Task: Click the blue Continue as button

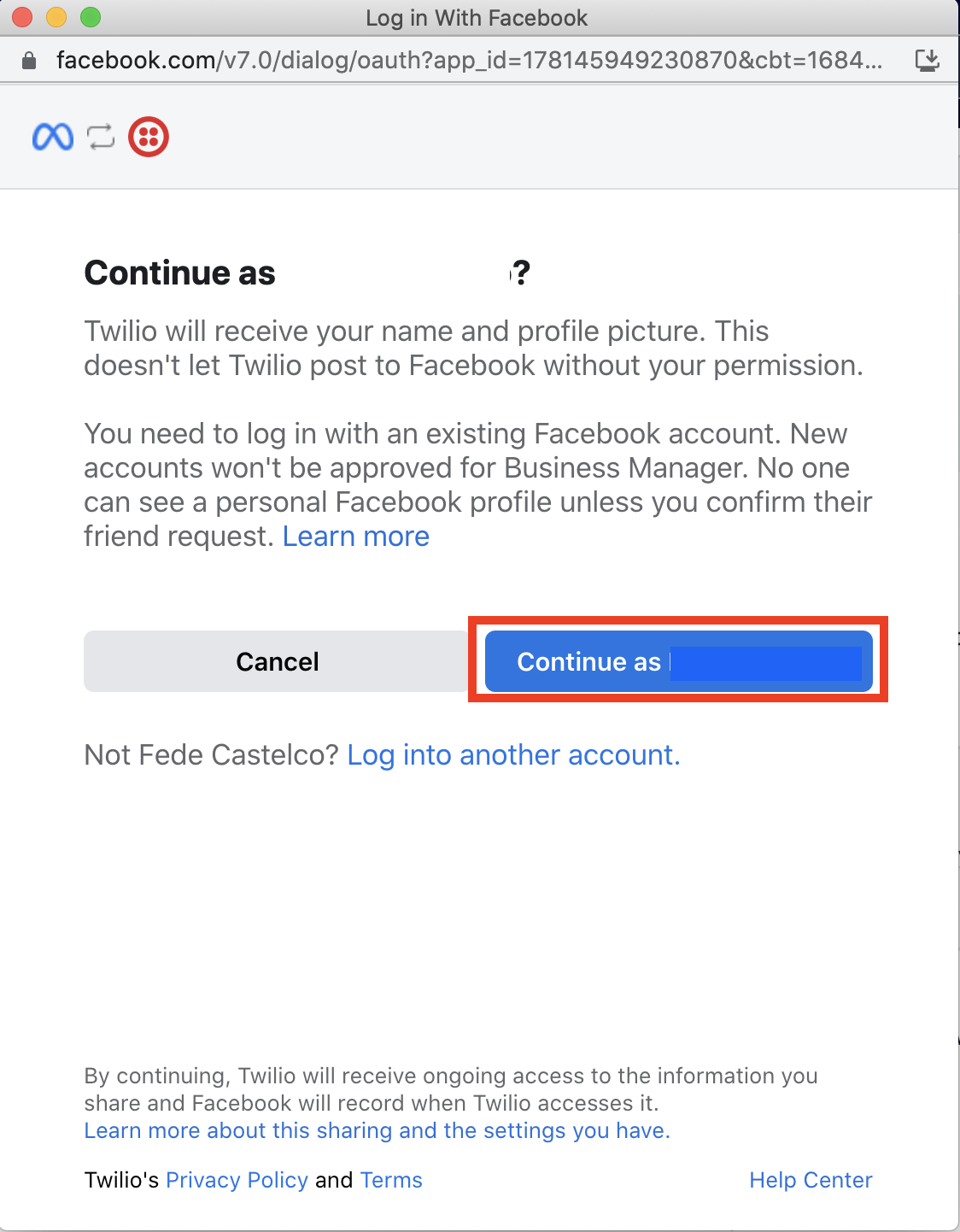Action: (679, 661)
